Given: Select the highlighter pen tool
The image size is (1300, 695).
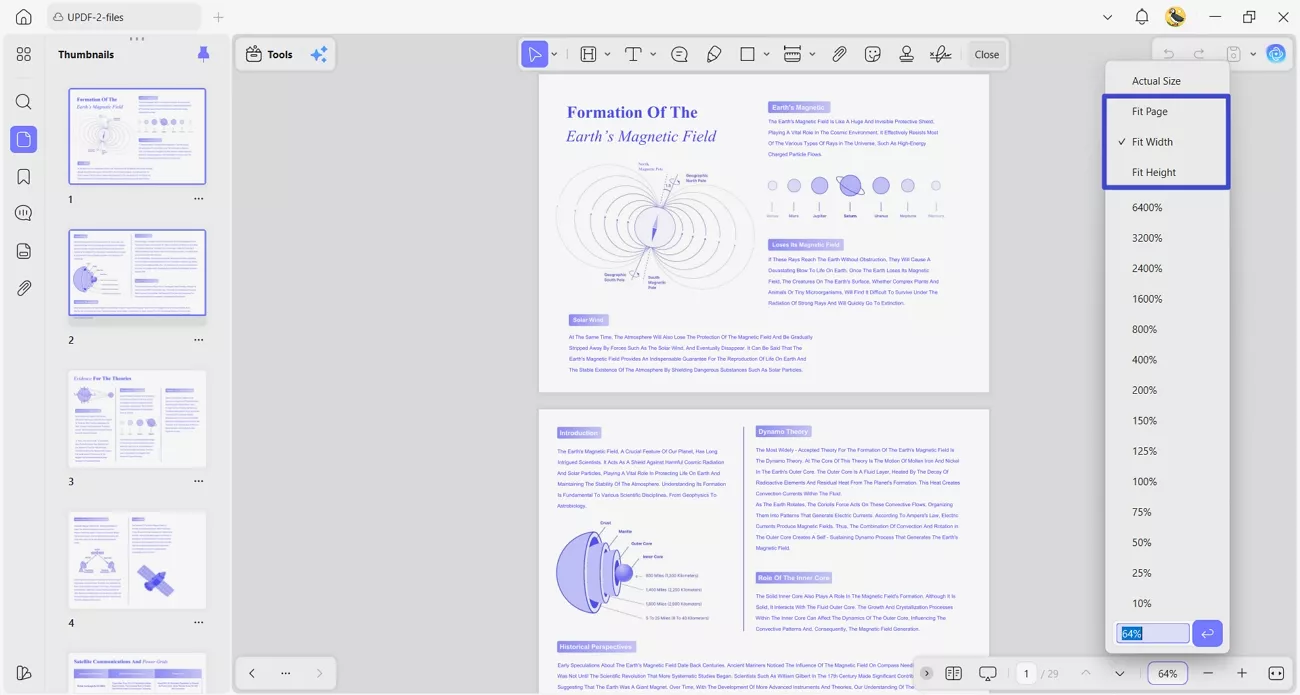Looking at the screenshot, I should 714,54.
